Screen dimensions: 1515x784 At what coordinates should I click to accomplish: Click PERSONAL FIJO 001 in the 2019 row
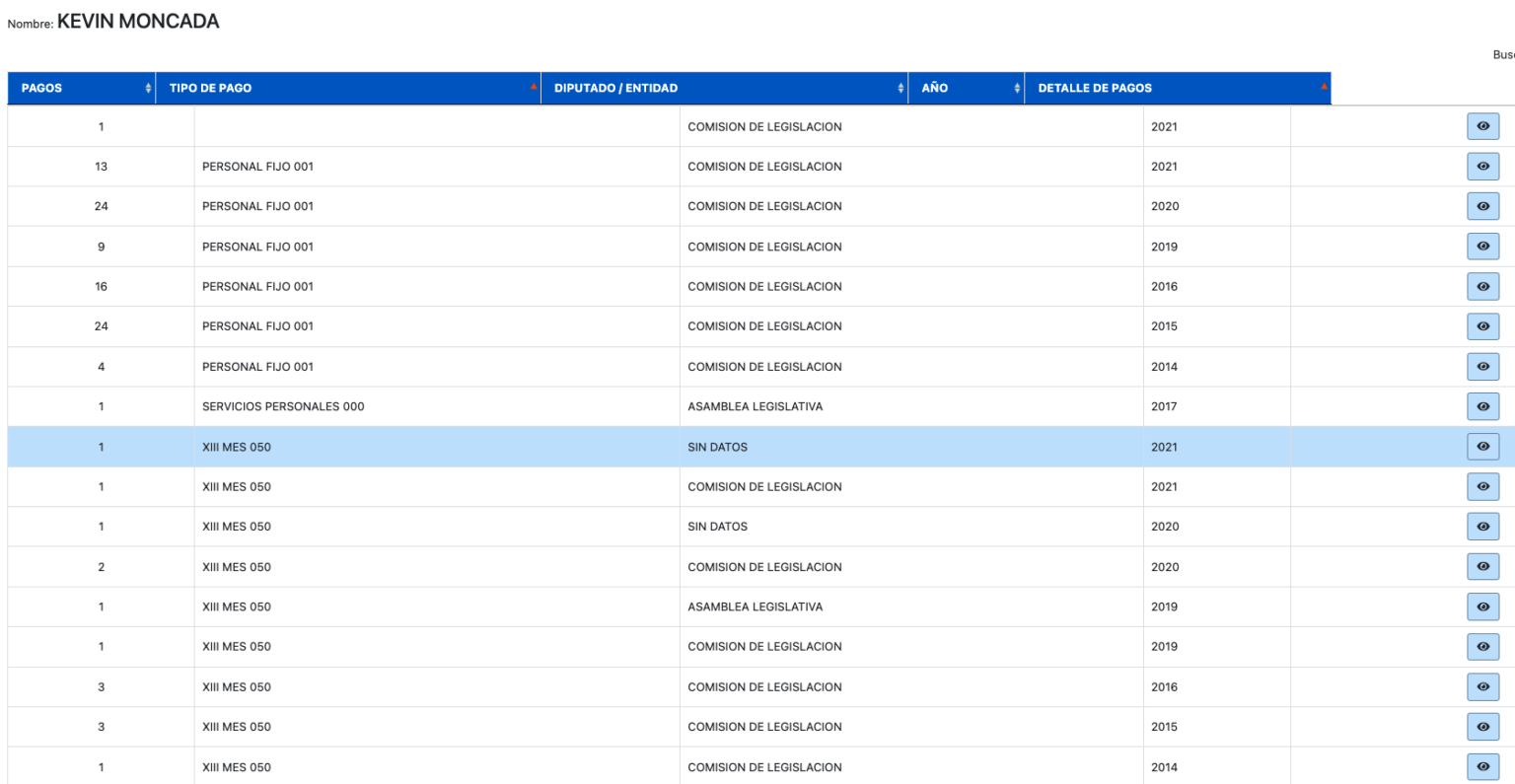coord(257,247)
